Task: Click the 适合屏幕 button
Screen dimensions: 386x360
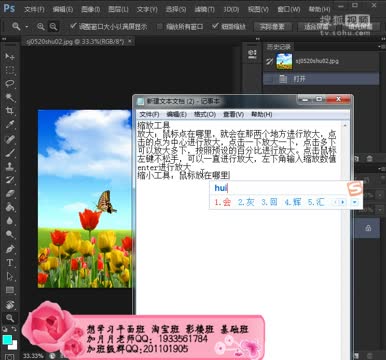Action: 316,27
